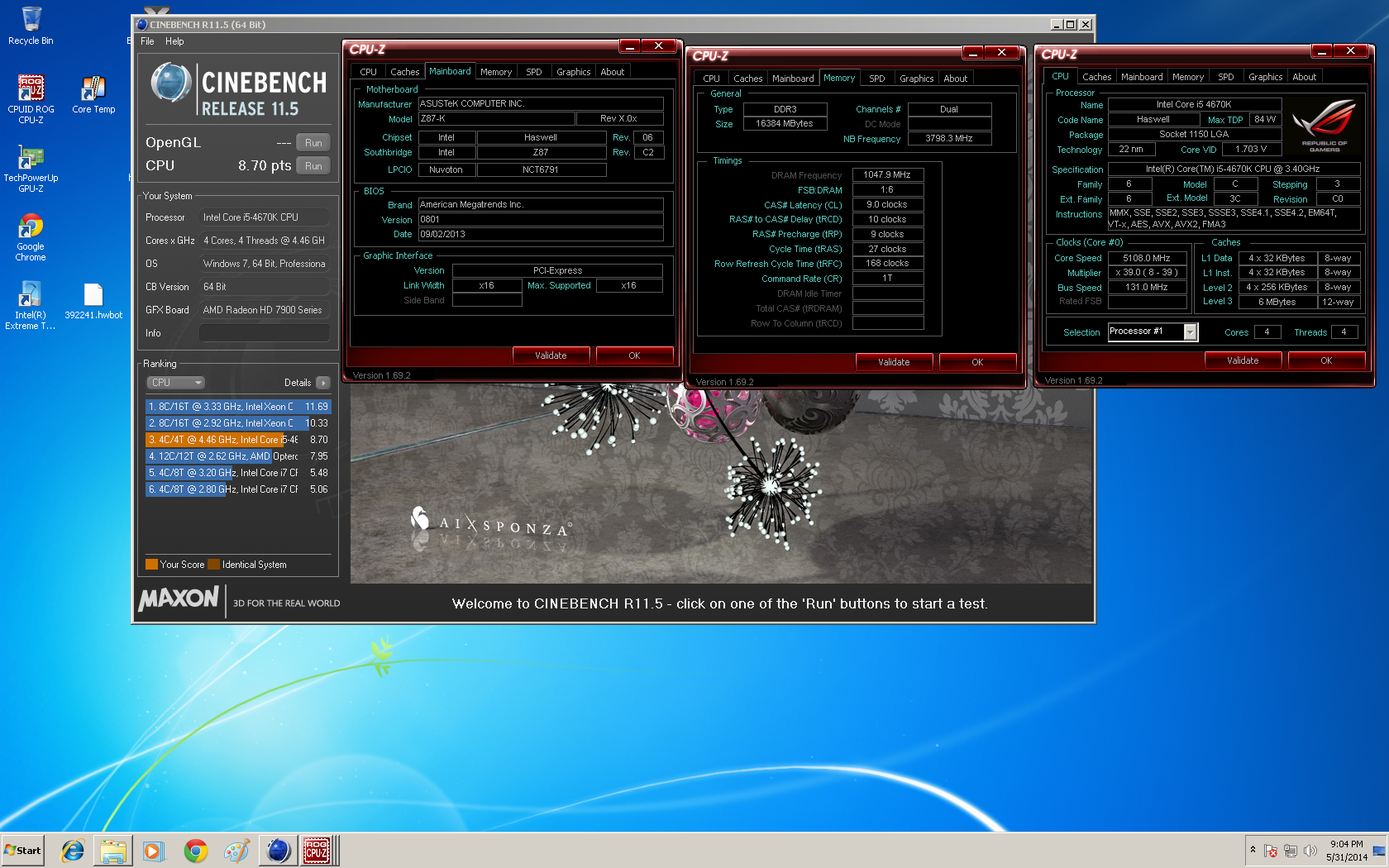Viewport: 1389px width, 868px height.
Task: Click the Info field in Your System
Action: point(264,333)
